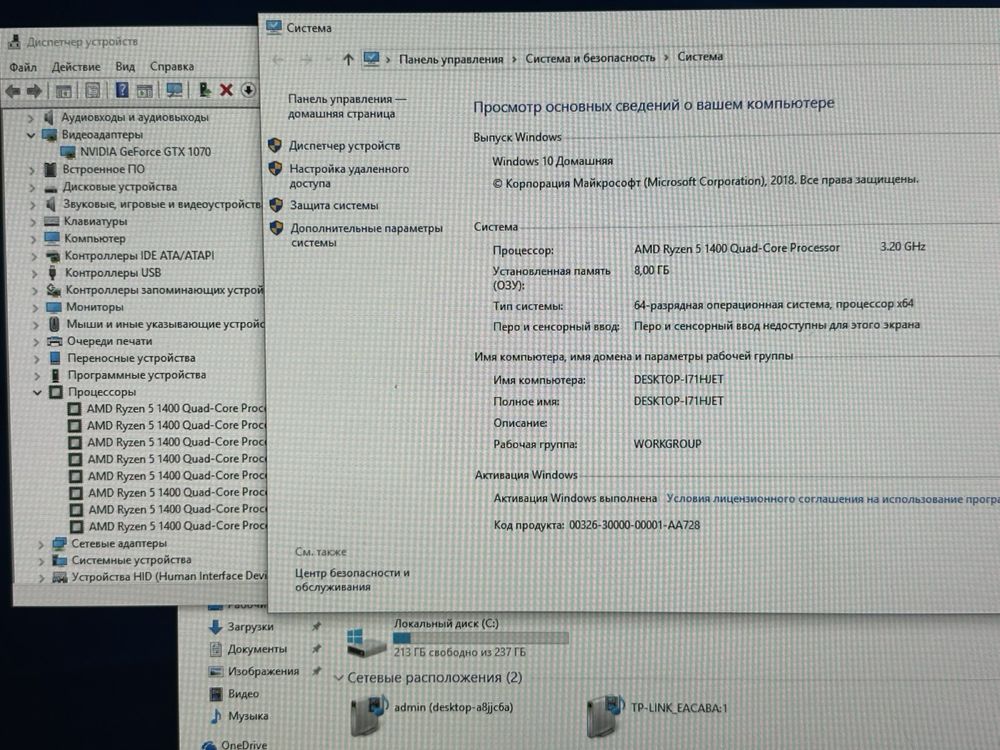Click the C: drive usage bar

point(480,638)
